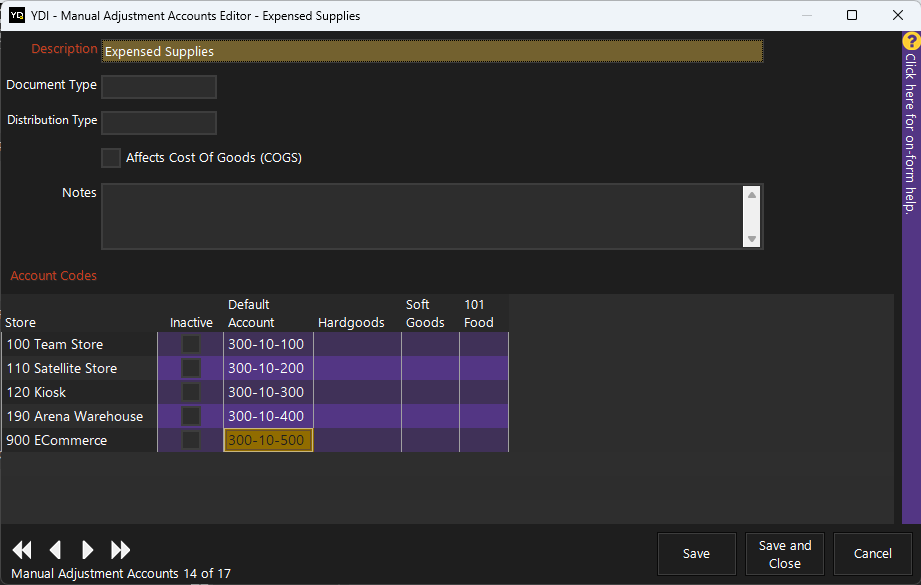The image size is (921, 585).
Task: Click the YDI app icon in title bar
Action: click(17, 16)
